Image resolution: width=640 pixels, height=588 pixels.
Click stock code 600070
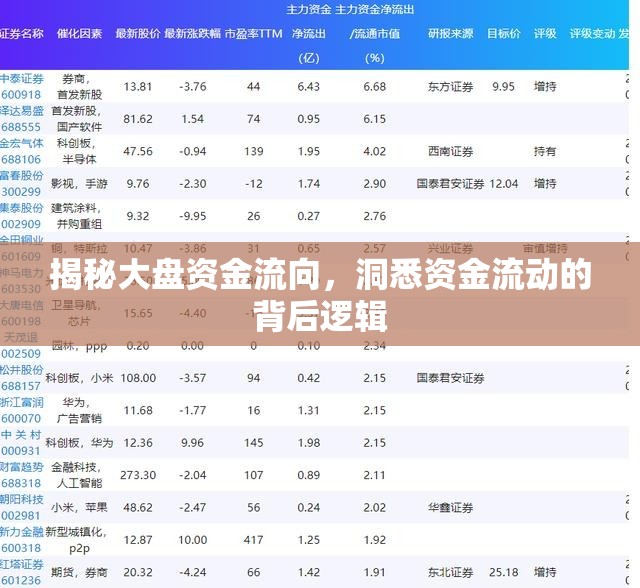click(21, 419)
